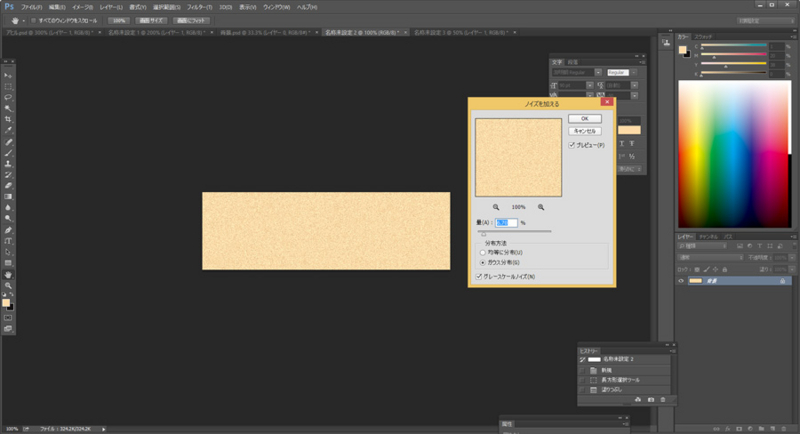Toggle lock all in Layers panel

tap(724, 269)
